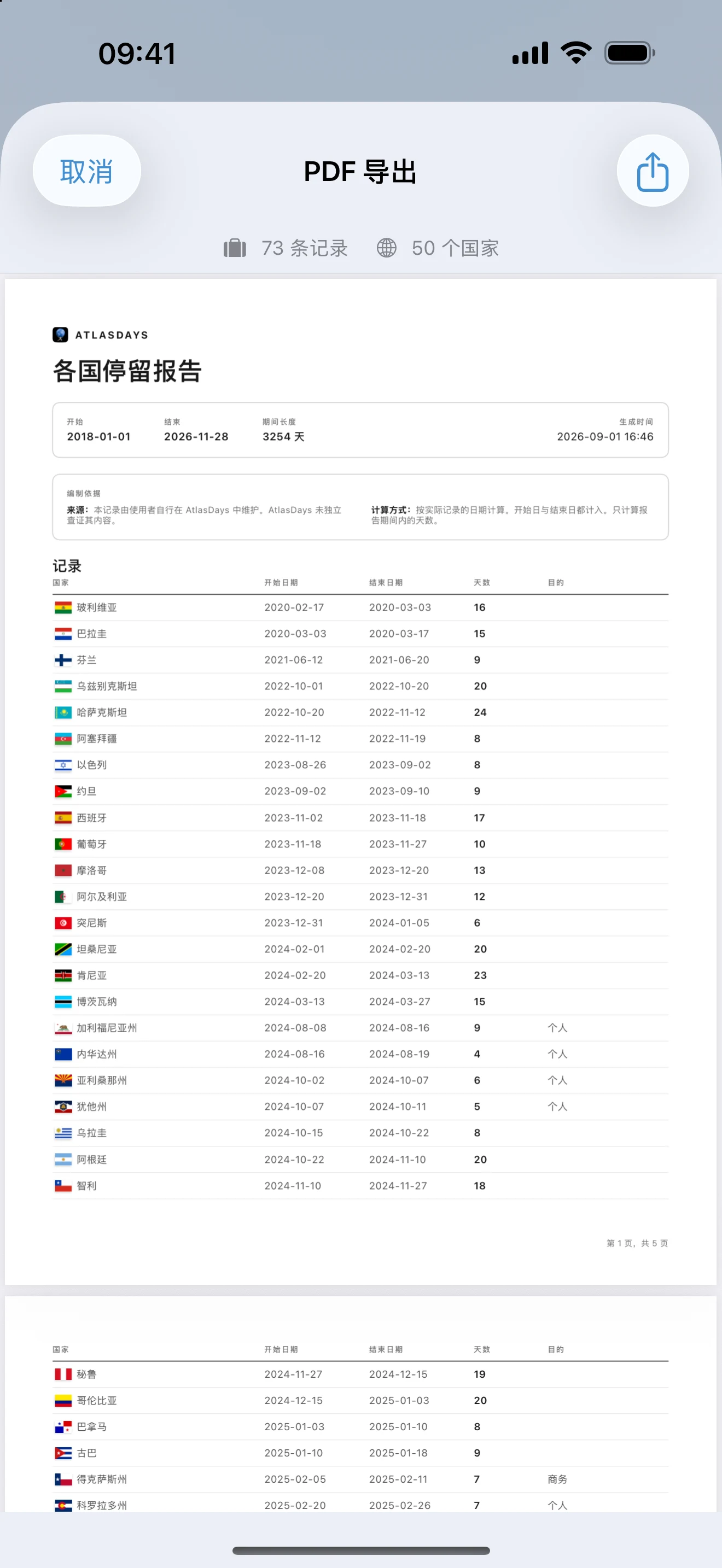Tap the AtlasDays app logo icon
Screen dimensions: 722x1568
pyautogui.click(x=60, y=335)
